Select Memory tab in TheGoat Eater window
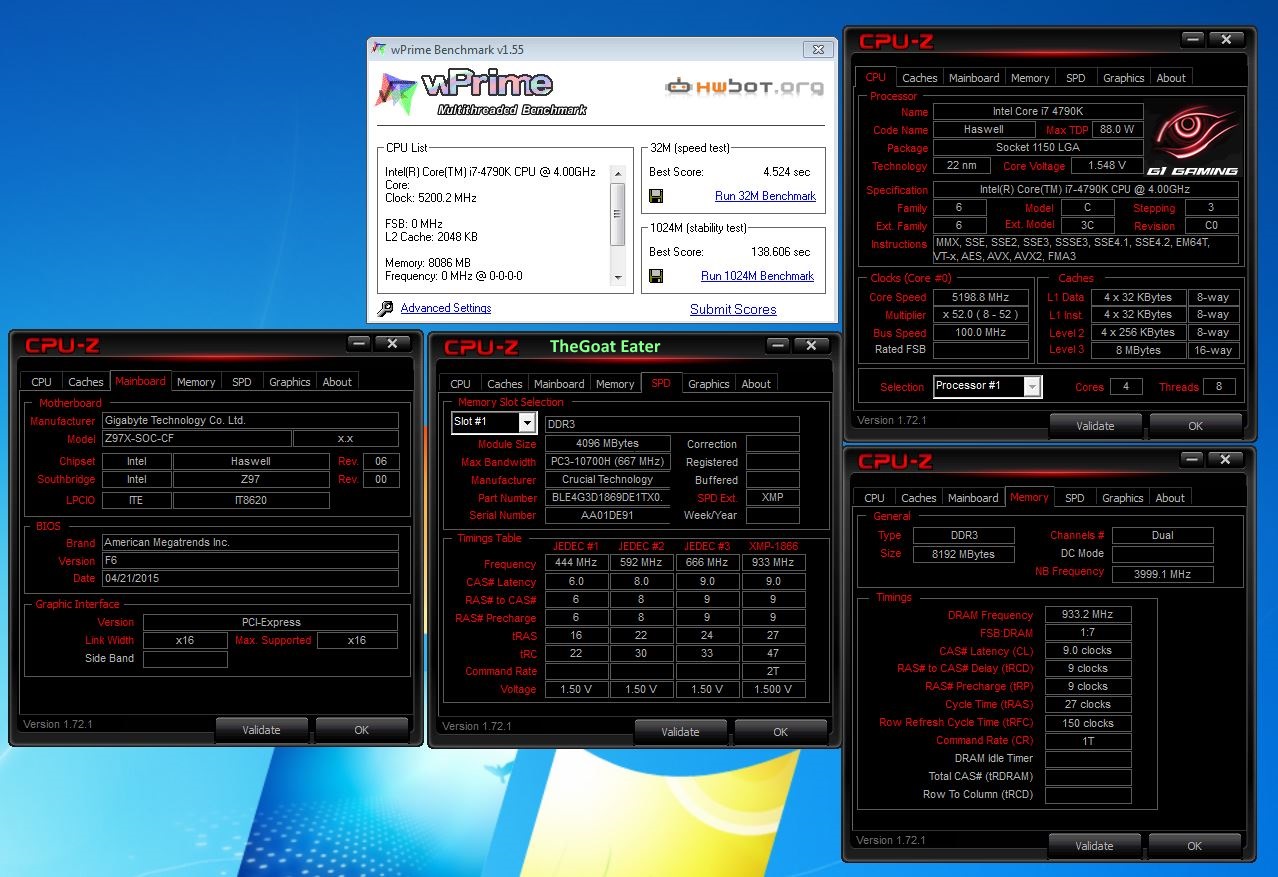This screenshot has height=877, width=1278. (615, 384)
